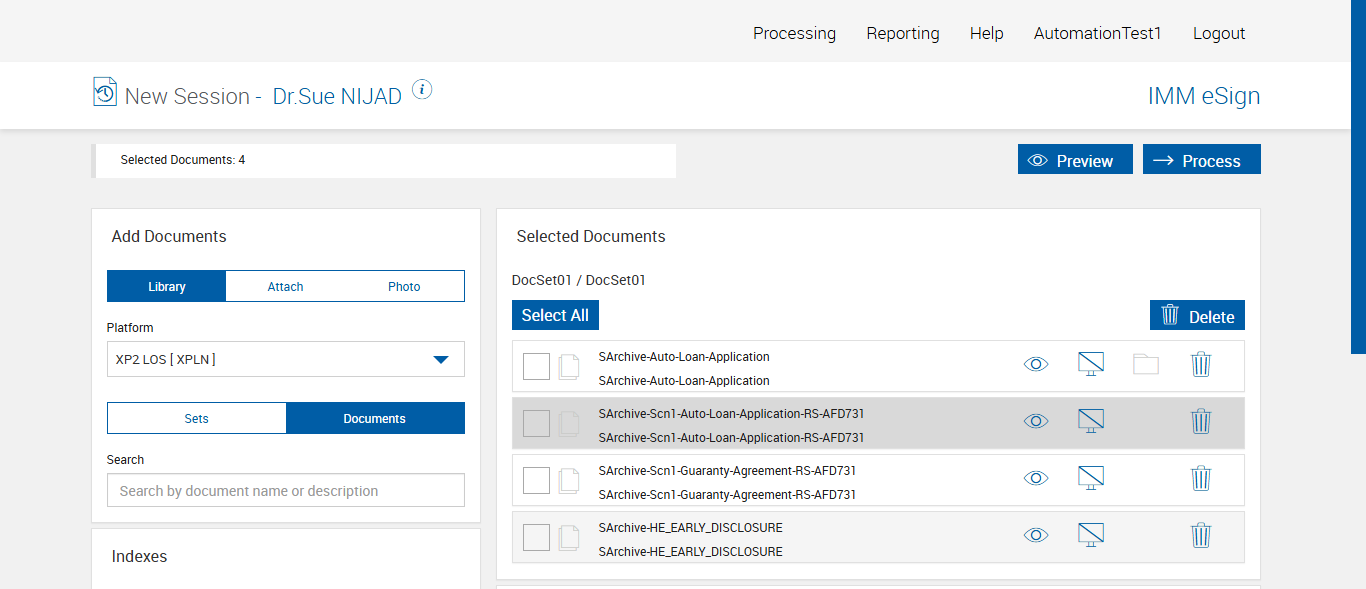Click the info icon beside Dr.Sue NIJAD
Viewport: 1366px width, 589px height.
click(x=422, y=90)
